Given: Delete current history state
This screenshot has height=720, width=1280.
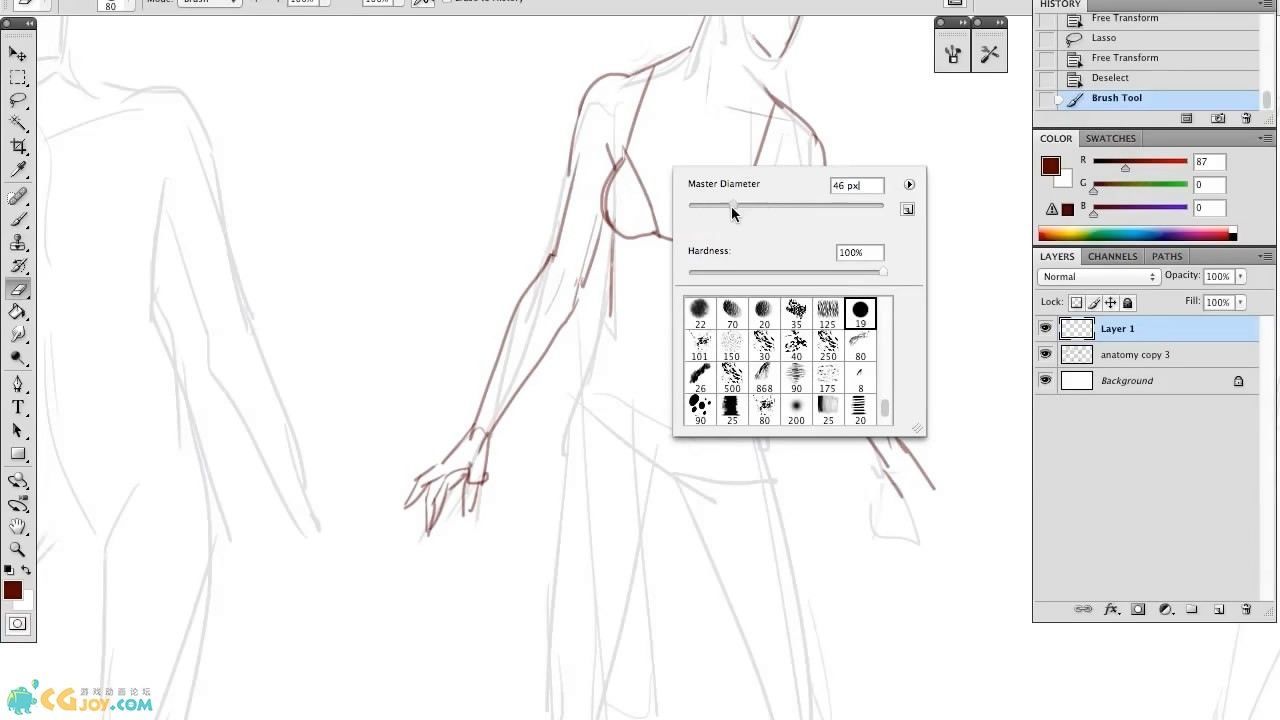Looking at the screenshot, I should coord(1246,118).
